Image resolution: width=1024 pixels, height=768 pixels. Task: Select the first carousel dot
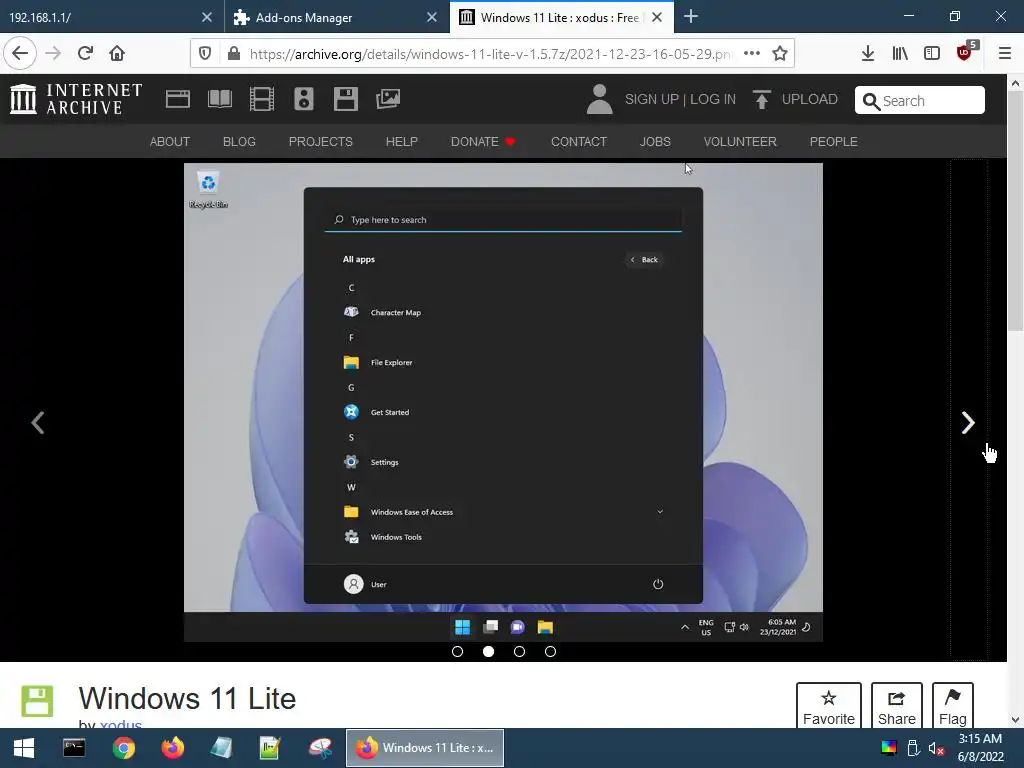click(x=457, y=651)
